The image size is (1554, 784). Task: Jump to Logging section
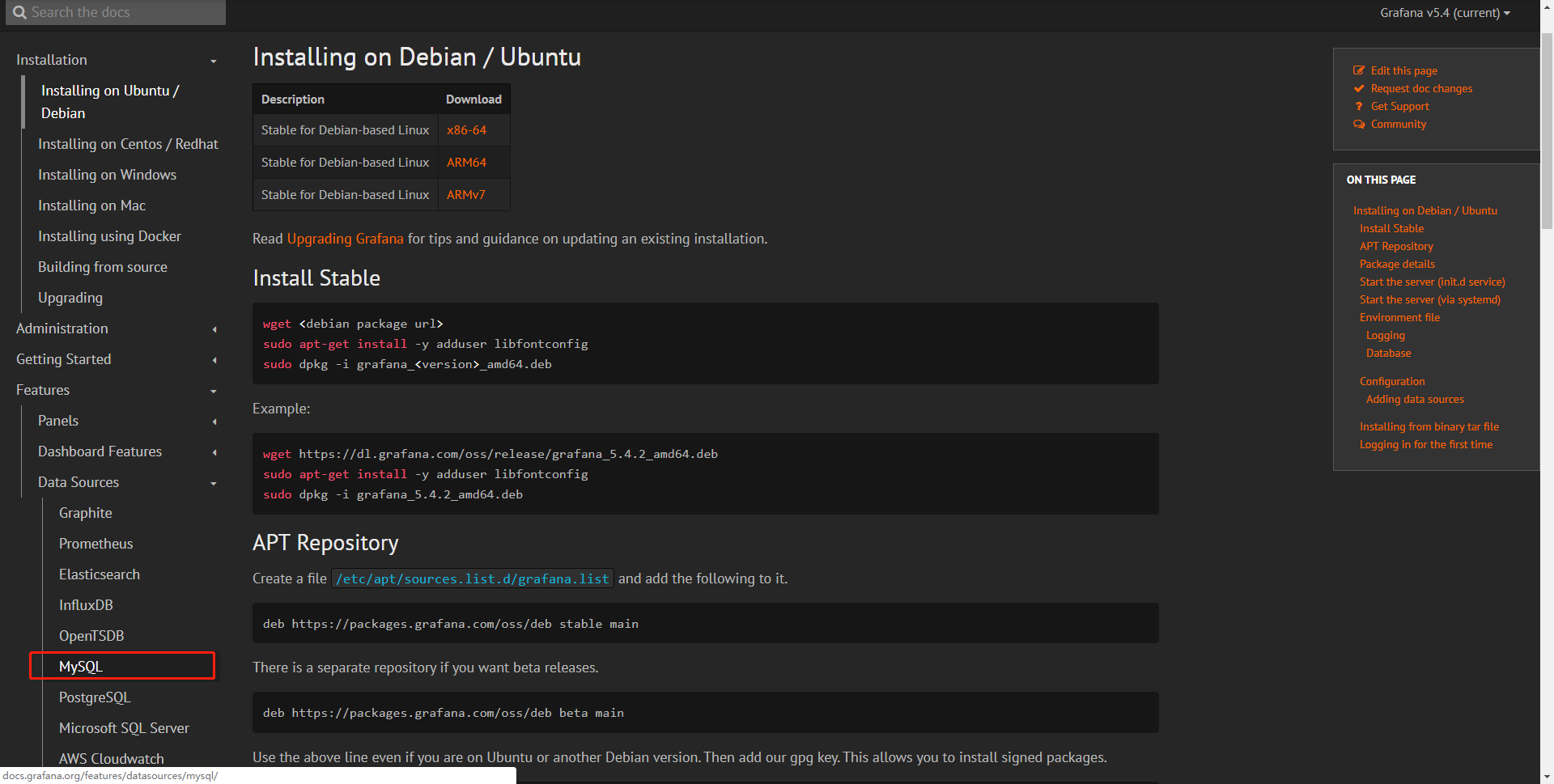[x=1386, y=335]
